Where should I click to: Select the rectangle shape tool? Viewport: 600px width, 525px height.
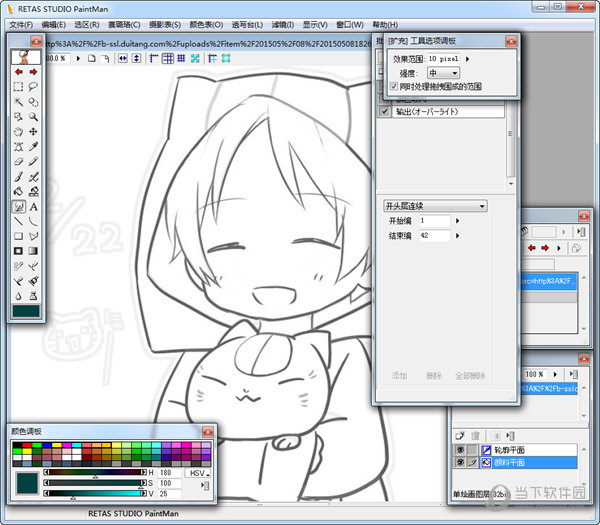[18, 236]
